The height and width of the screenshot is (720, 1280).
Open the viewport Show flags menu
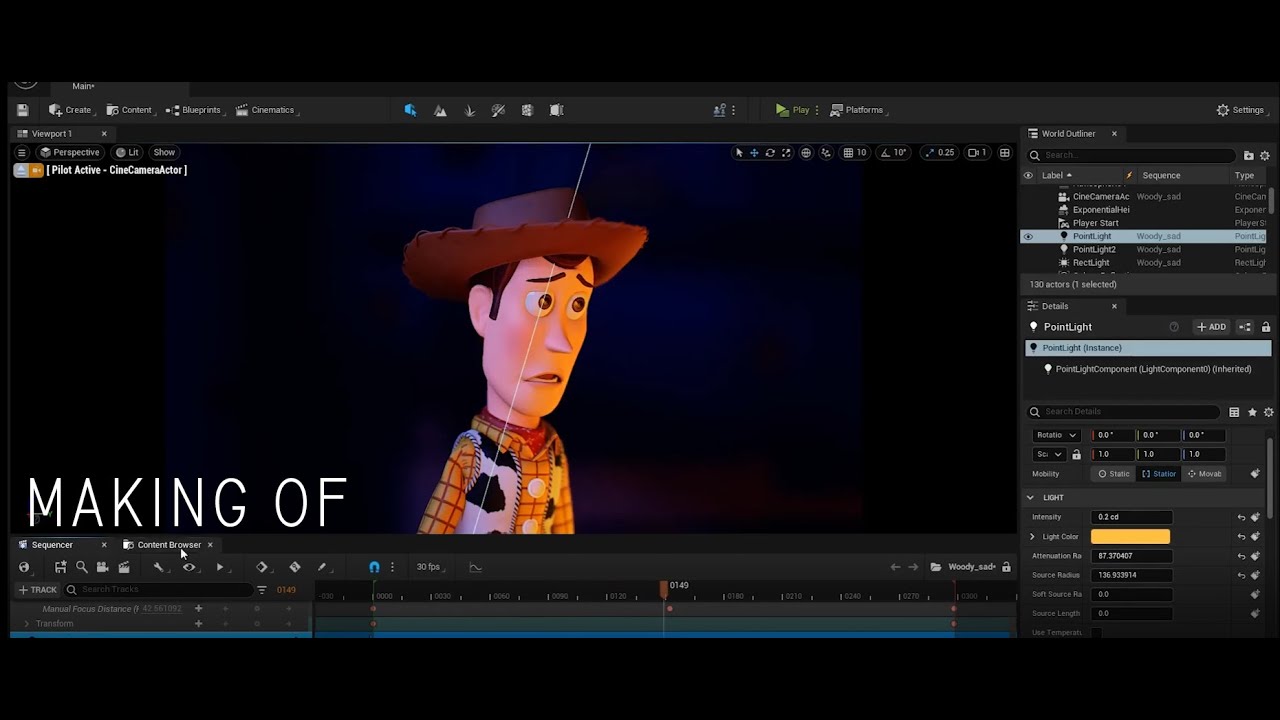pos(164,153)
